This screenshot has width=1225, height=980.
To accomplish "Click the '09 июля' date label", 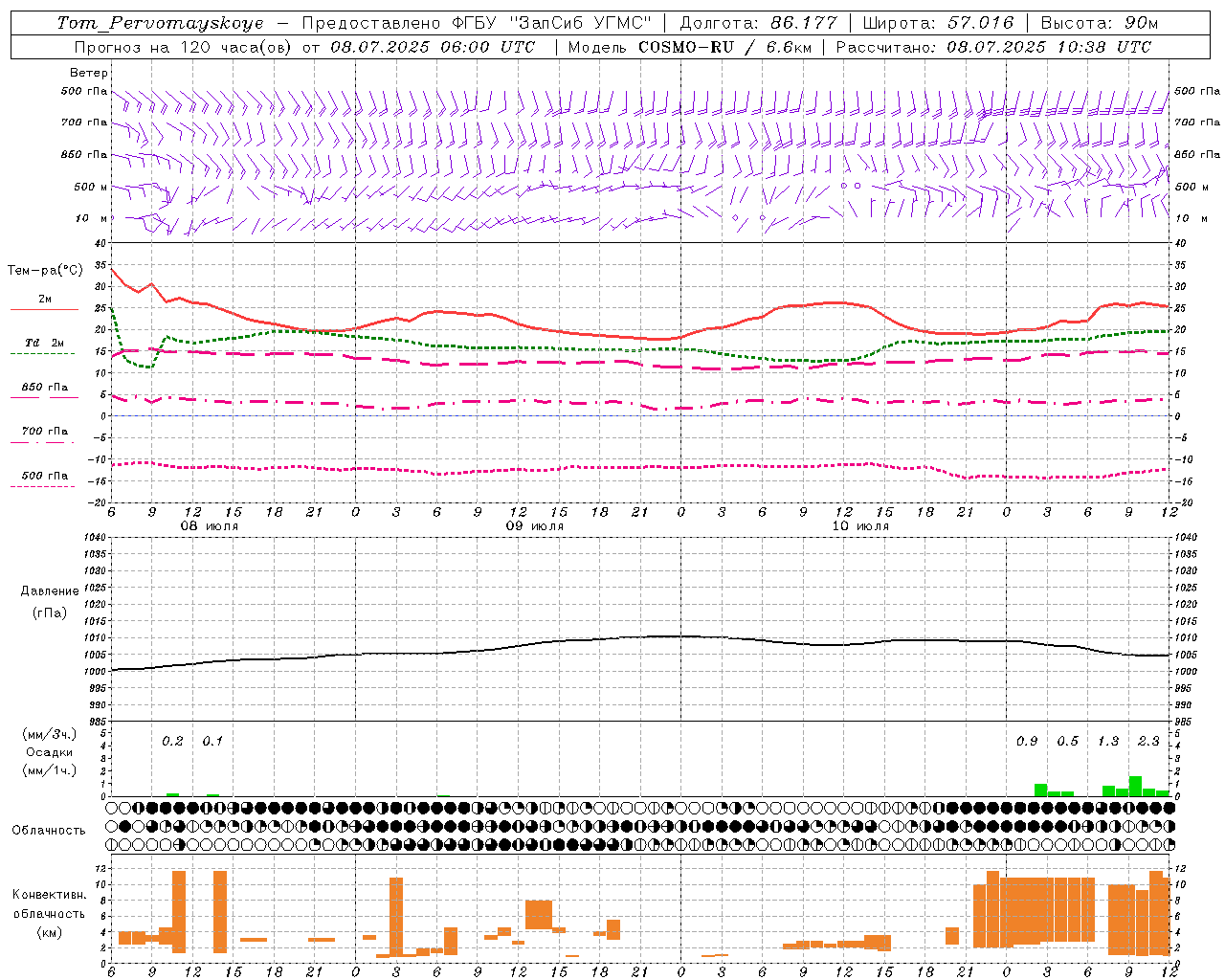I will click(x=535, y=526).
